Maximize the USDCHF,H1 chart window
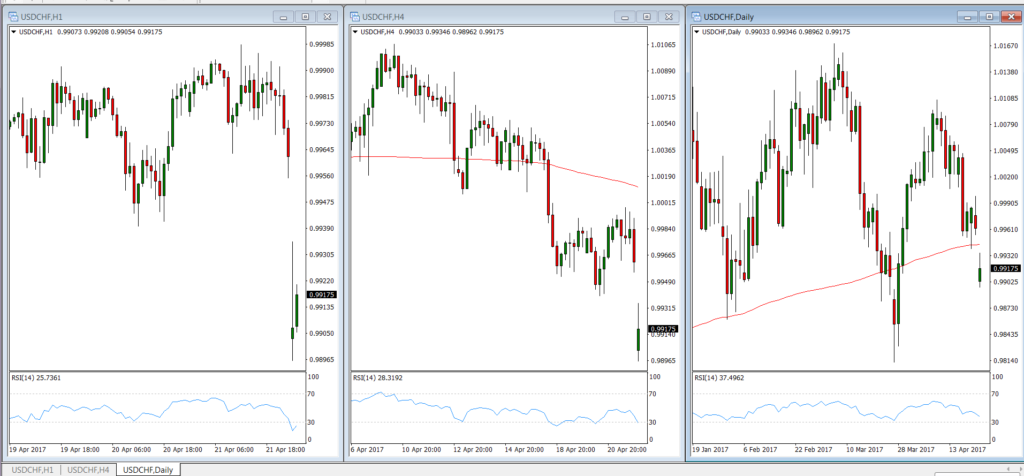 coord(305,17)
